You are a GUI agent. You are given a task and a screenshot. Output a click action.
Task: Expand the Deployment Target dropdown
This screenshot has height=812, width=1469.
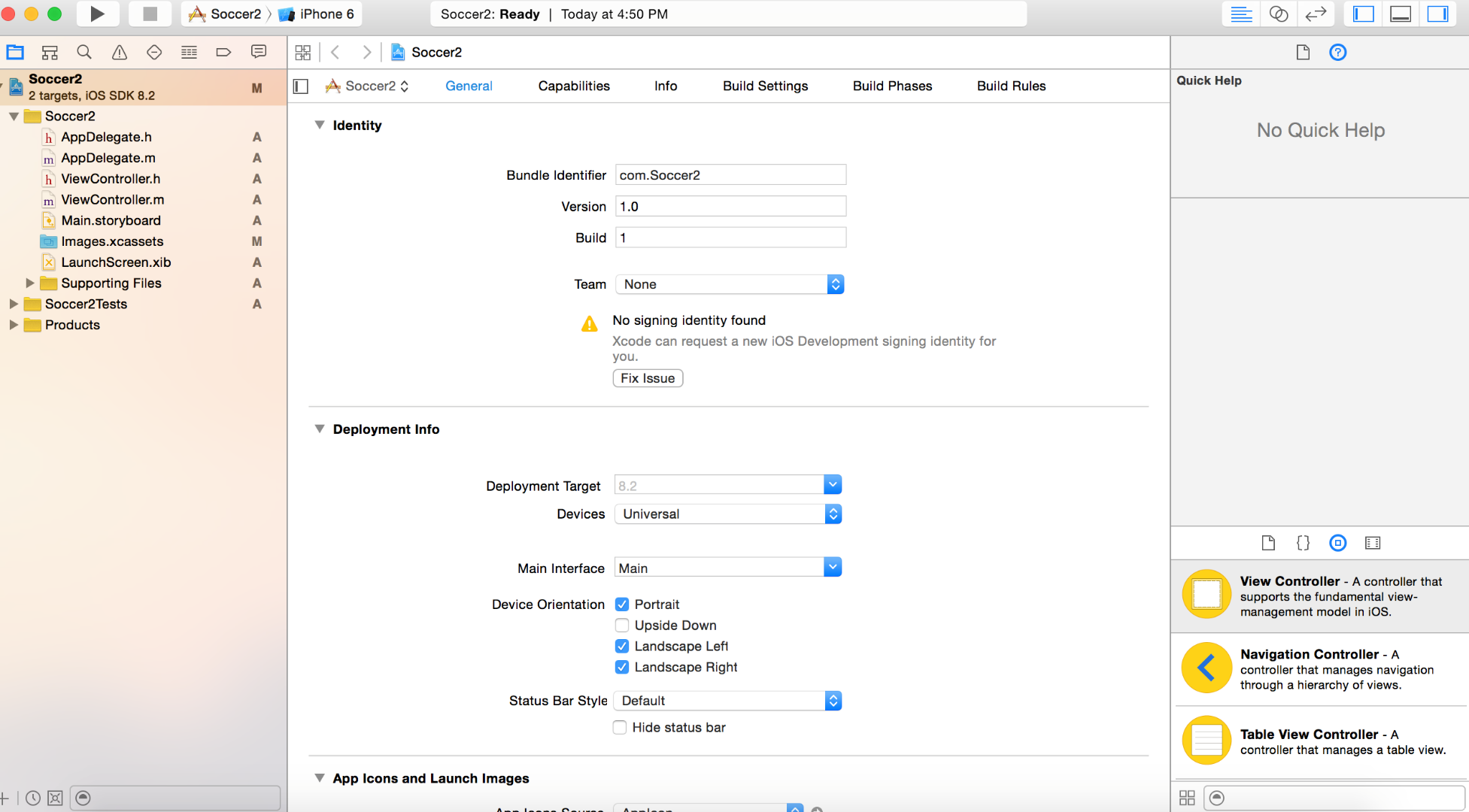point(833,485)
